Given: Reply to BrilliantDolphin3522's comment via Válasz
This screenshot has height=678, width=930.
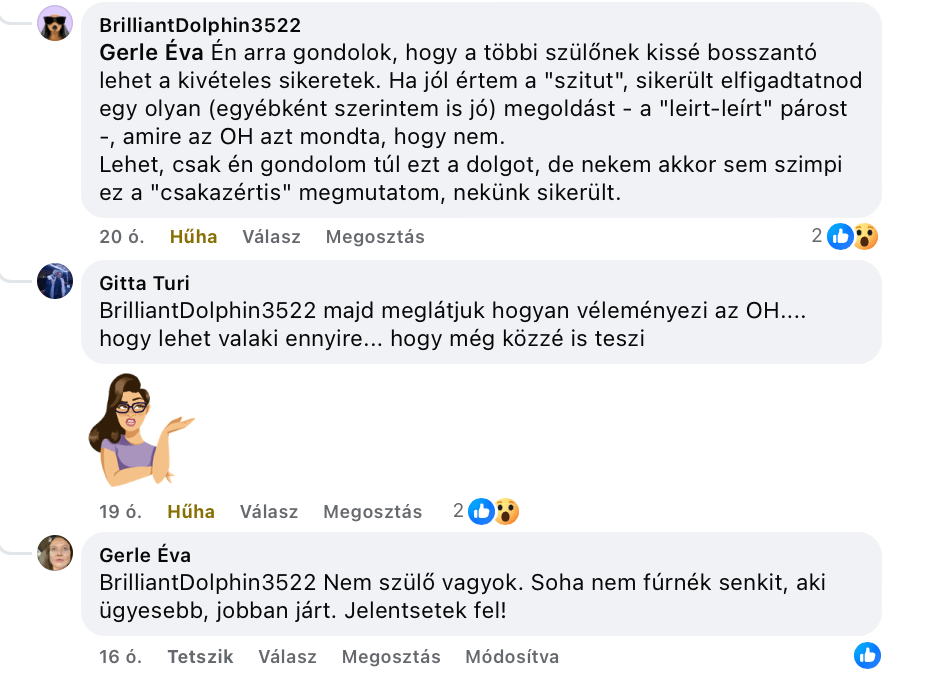Looking at the screenshot, I should point(271,237).
